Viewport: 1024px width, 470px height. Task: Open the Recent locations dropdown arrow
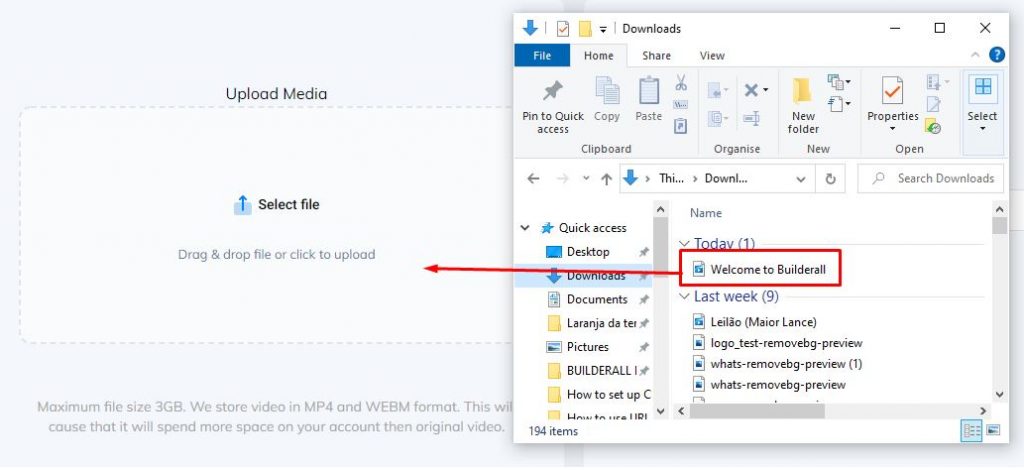[585, 178]
